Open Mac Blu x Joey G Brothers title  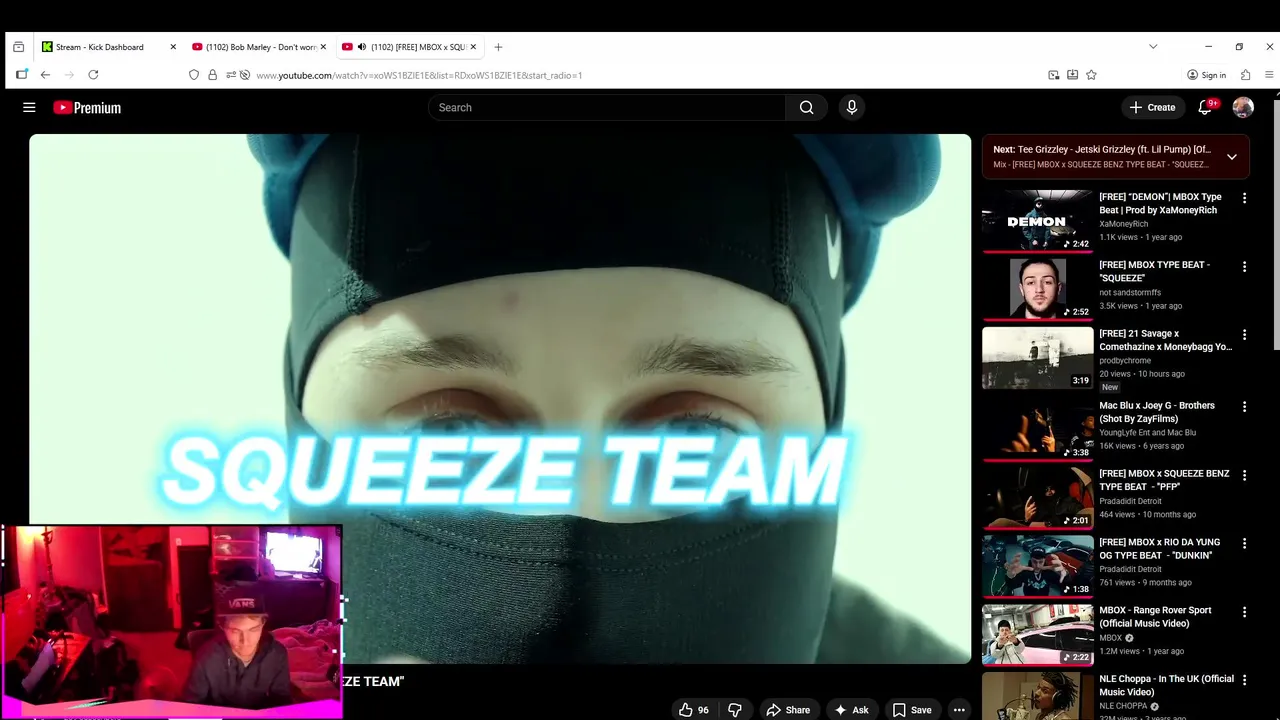pyautogui.click(x=1157, y=412)
